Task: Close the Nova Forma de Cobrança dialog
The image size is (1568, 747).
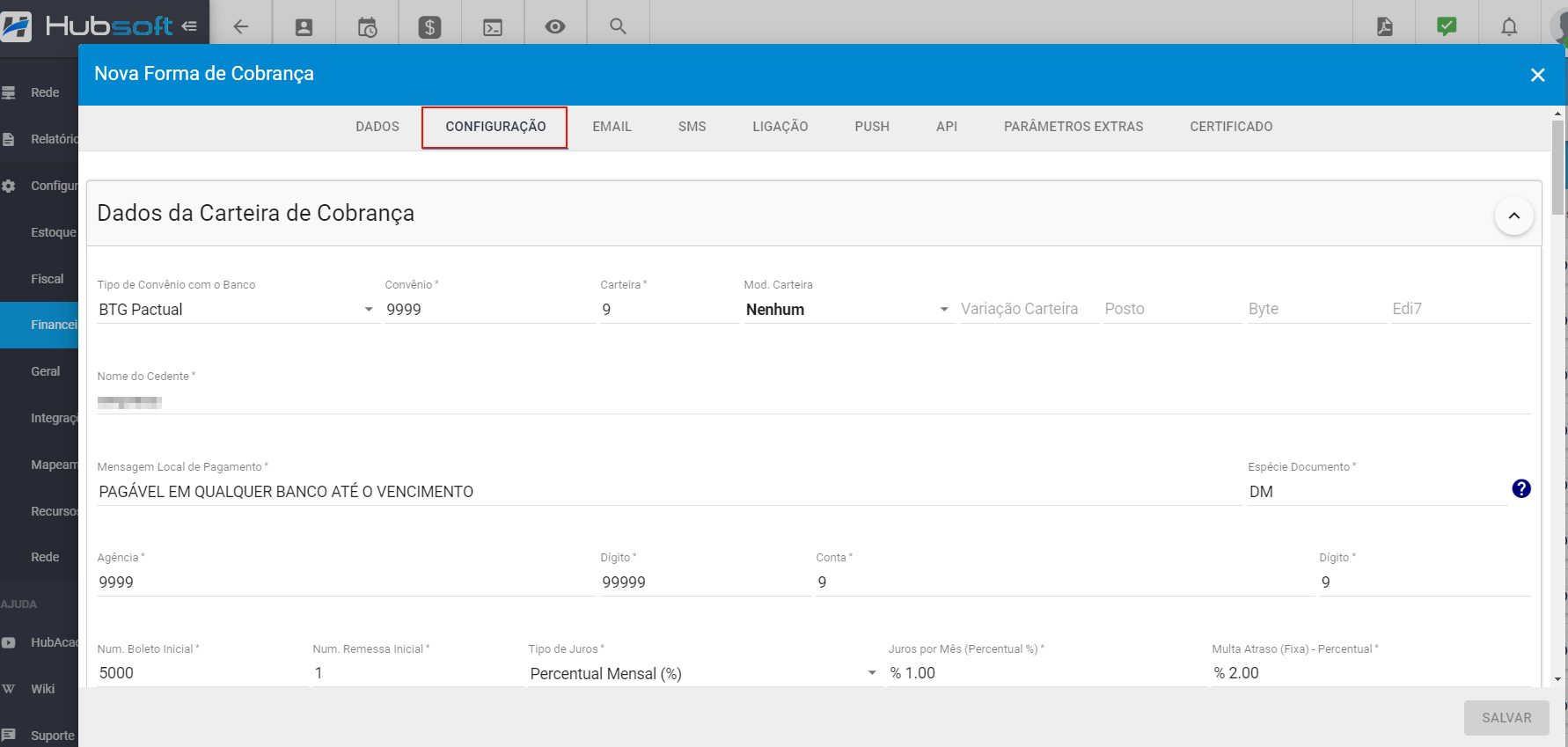Action: (1537, 75)
